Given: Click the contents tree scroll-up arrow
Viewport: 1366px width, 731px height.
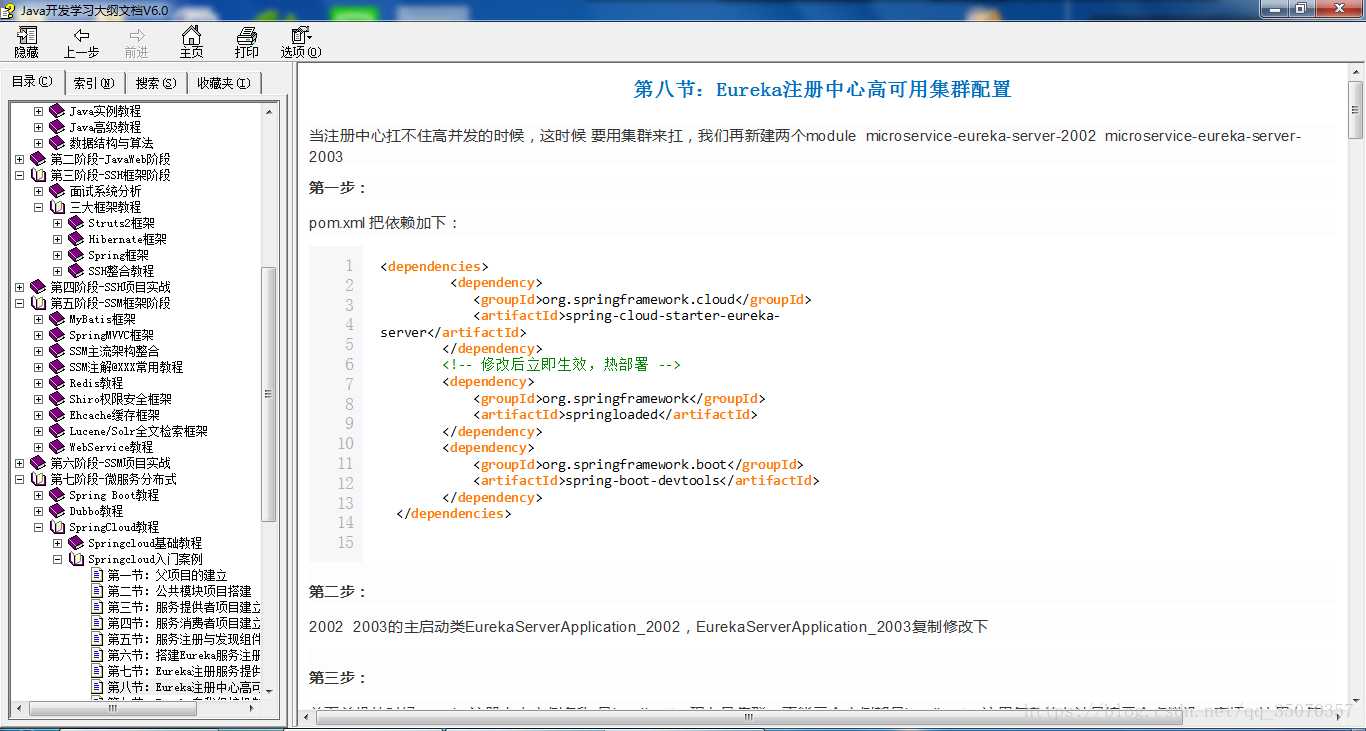Looking at the screenshot, I should (x=268, y=111).
